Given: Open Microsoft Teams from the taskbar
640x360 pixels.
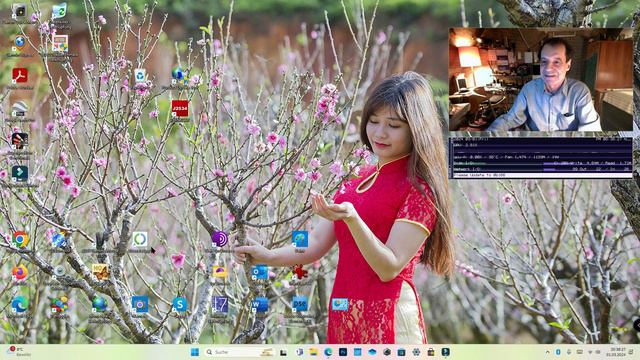Looking at the screenshot, I should 299,352.
